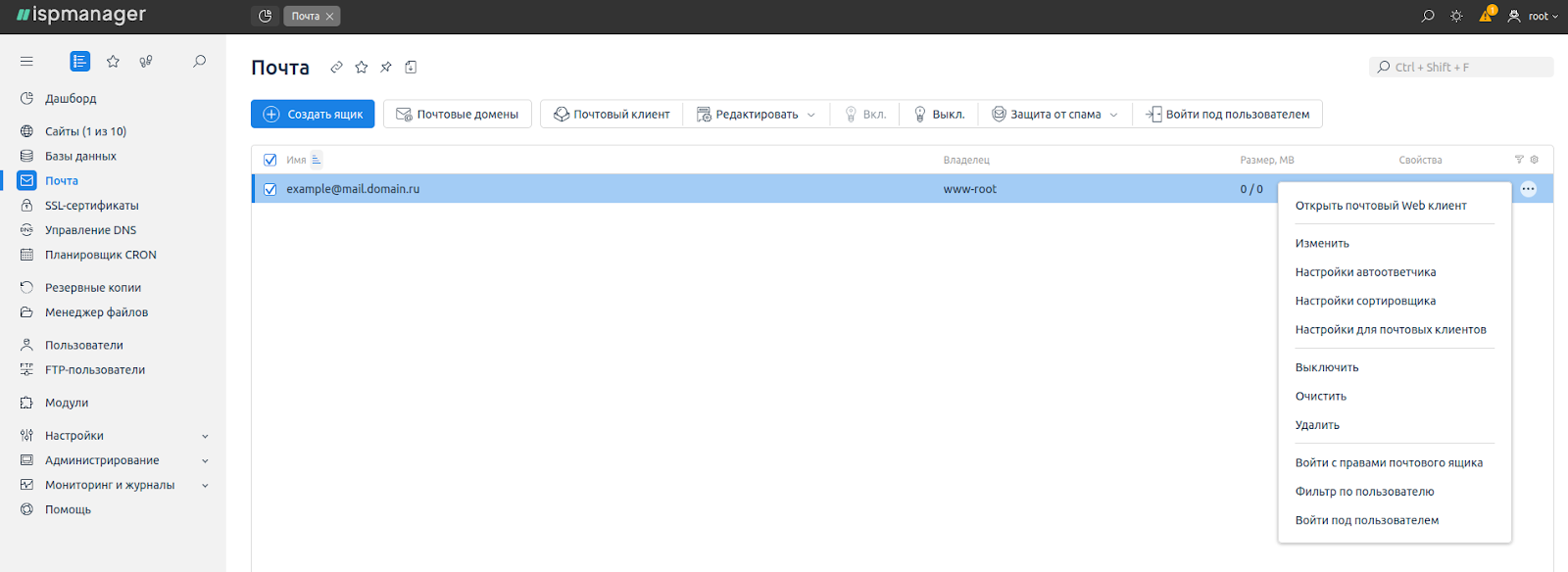Image resolution: width=1568 pixels, height=572 pixels.
Task: Choose Фильтр по пользователю
Action: pos(1364,492)
